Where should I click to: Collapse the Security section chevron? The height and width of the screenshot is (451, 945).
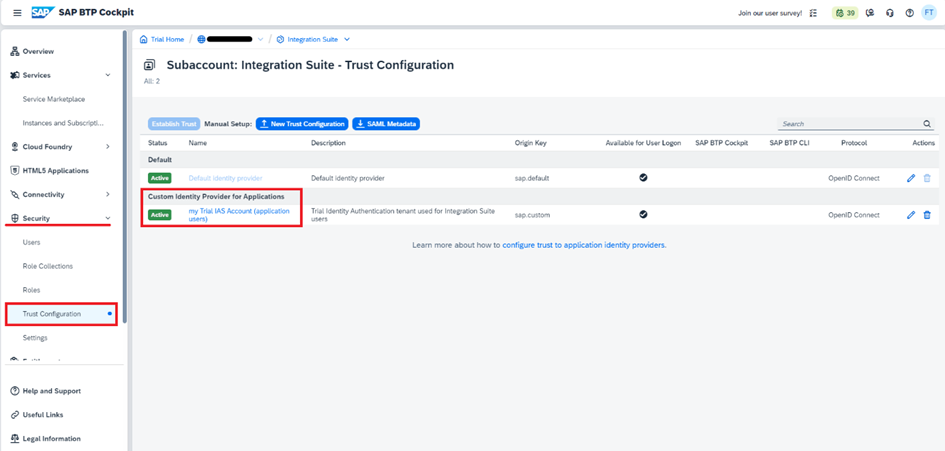pos(108,218)
